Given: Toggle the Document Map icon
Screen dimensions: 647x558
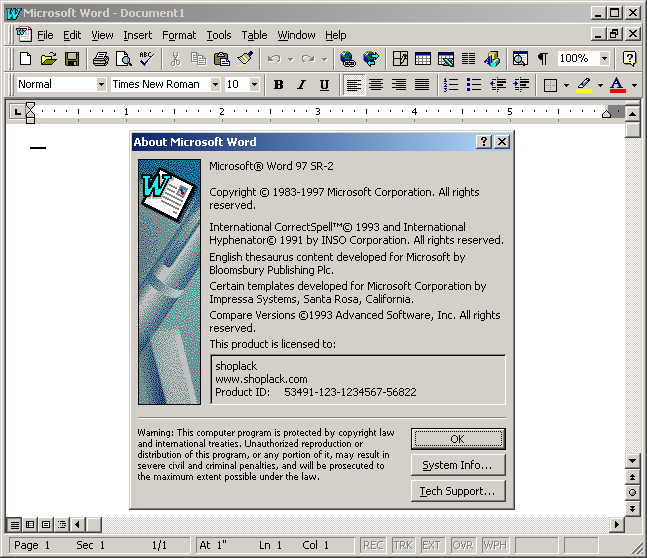Looking at the screenshot, I should point(520,59).
